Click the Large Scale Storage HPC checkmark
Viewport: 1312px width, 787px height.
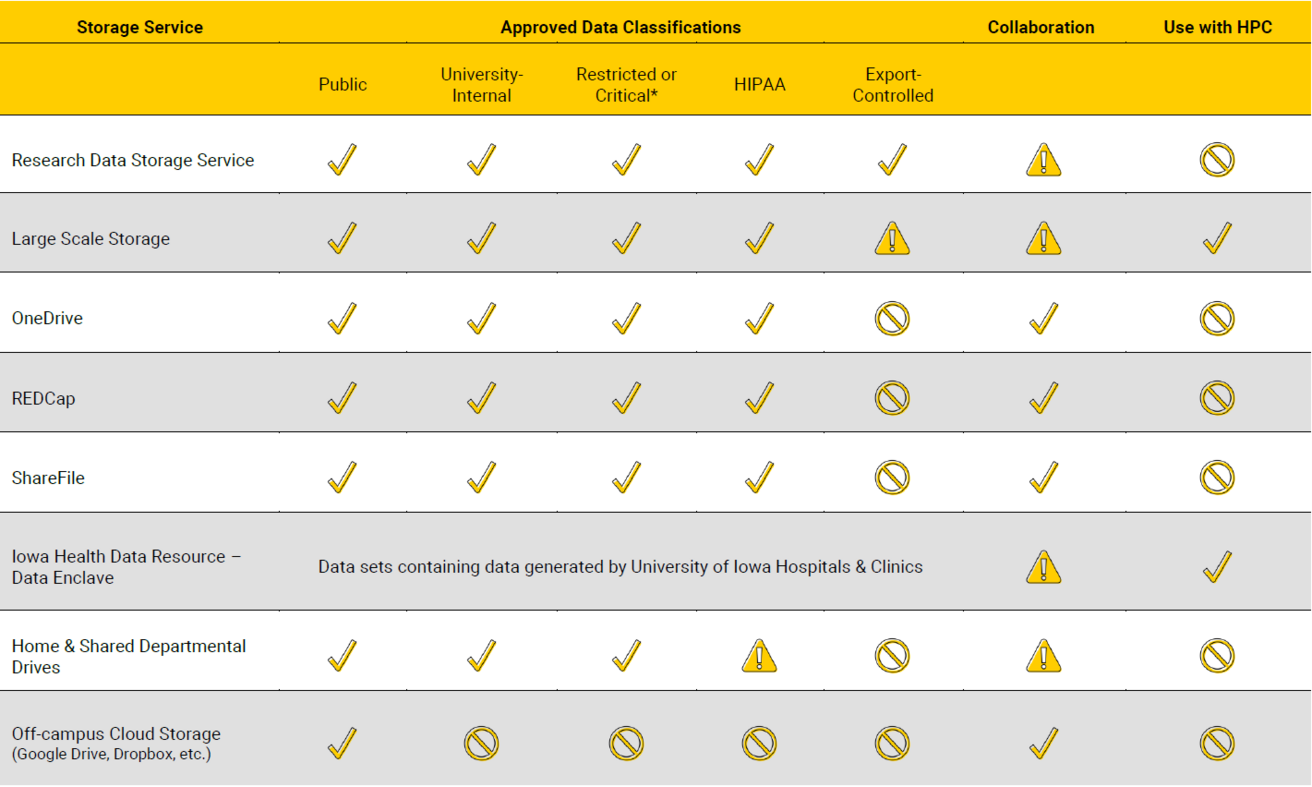1217,238
